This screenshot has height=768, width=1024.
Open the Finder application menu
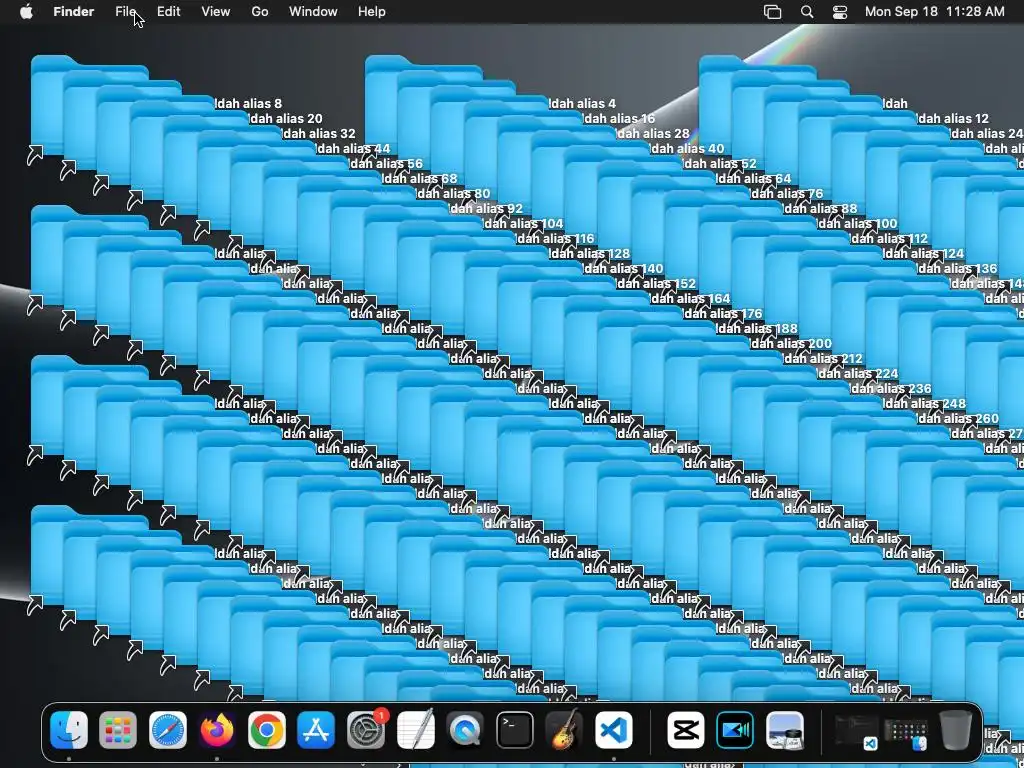(73, 12)
